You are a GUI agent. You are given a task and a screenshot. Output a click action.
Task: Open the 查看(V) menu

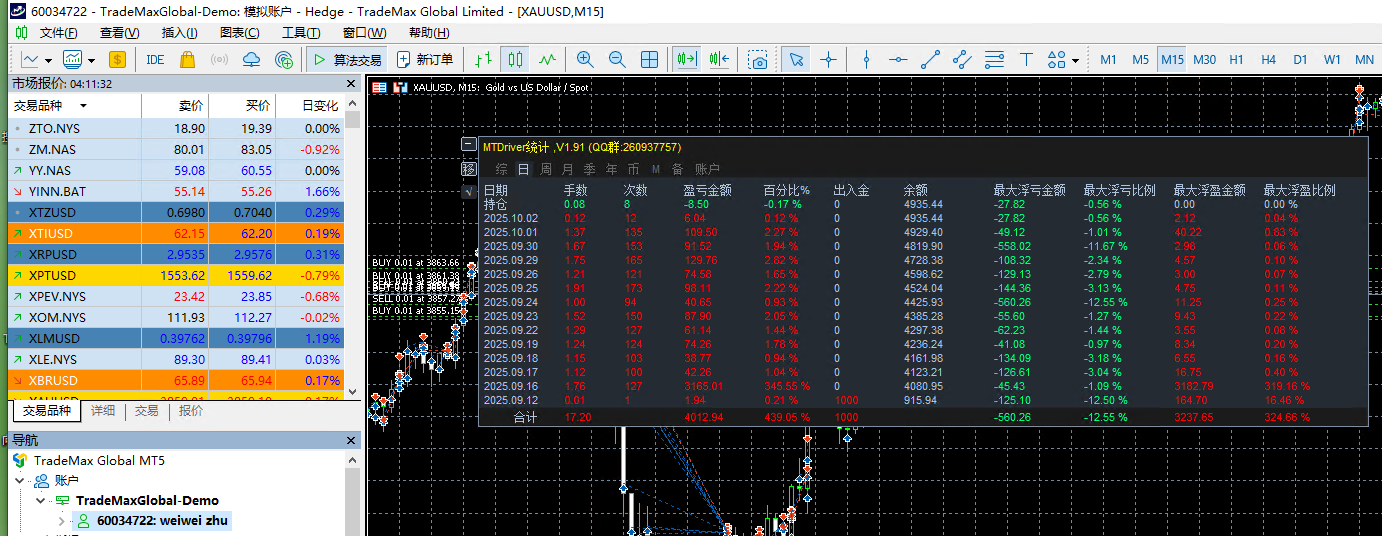pos(119,33)
